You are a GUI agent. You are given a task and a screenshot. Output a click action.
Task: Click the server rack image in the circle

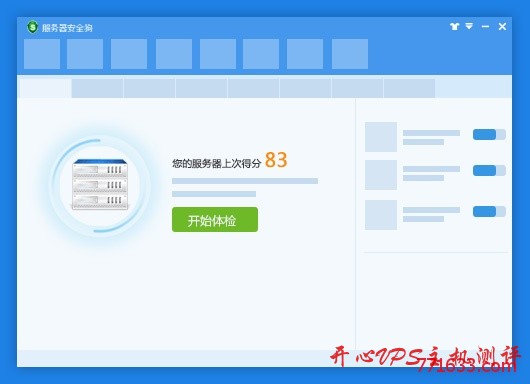[100, 184]
